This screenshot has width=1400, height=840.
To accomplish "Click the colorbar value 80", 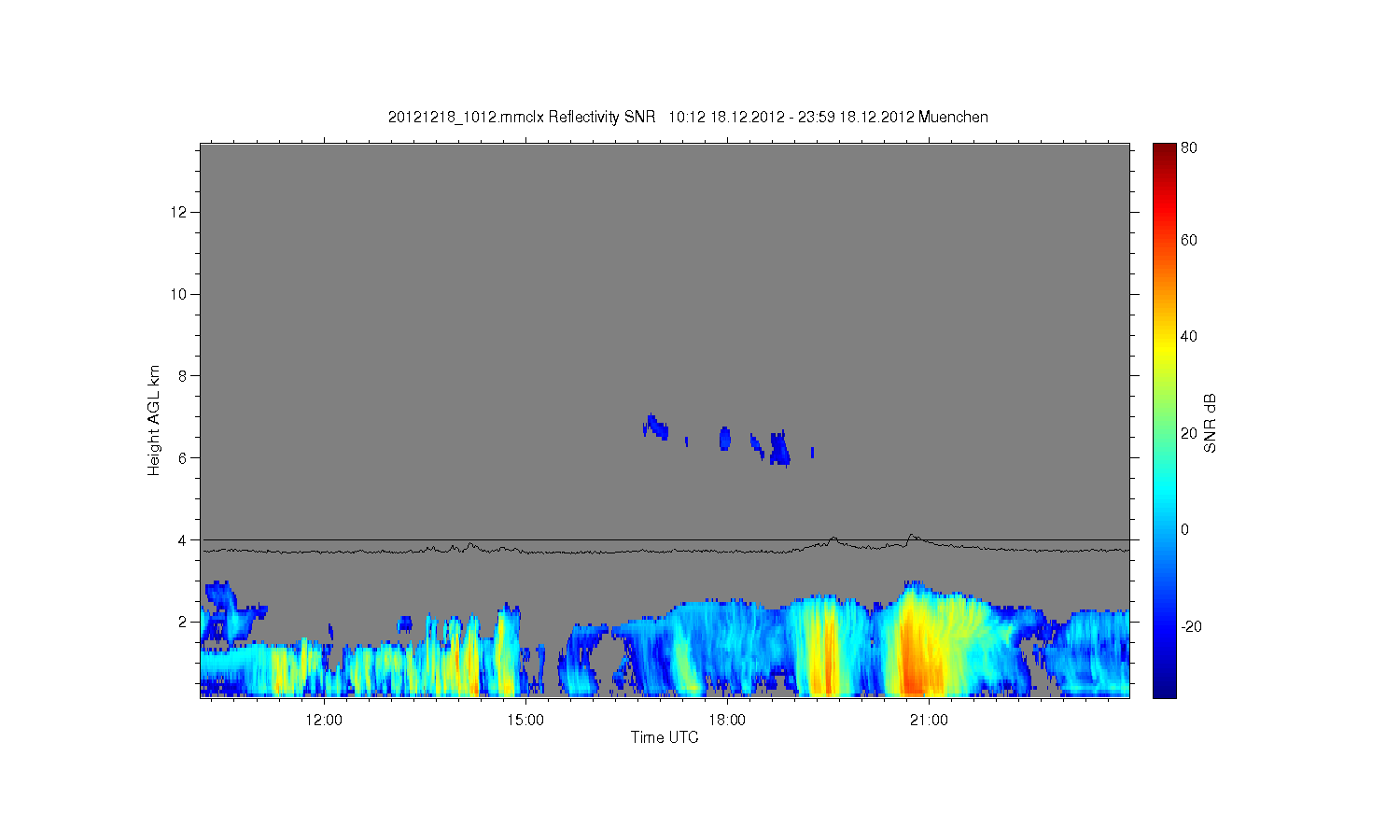I will (1189, 147).
